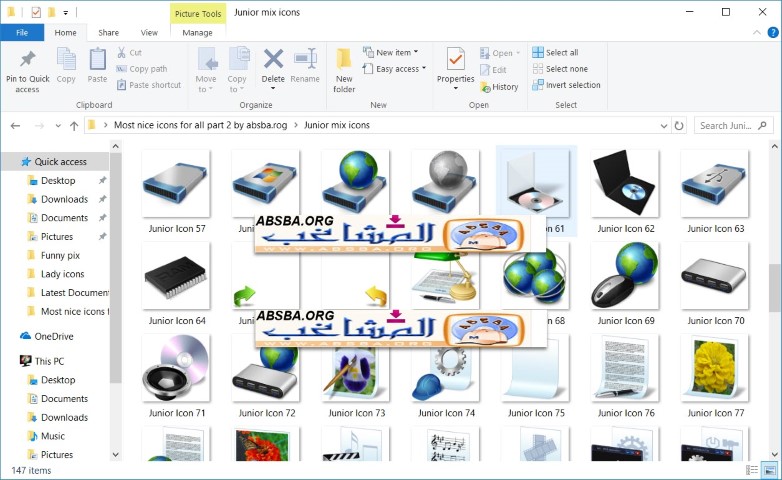Click the Picture Tools contextual tab header
This screenshot has width=782, height=480.
tap(198, 13)
